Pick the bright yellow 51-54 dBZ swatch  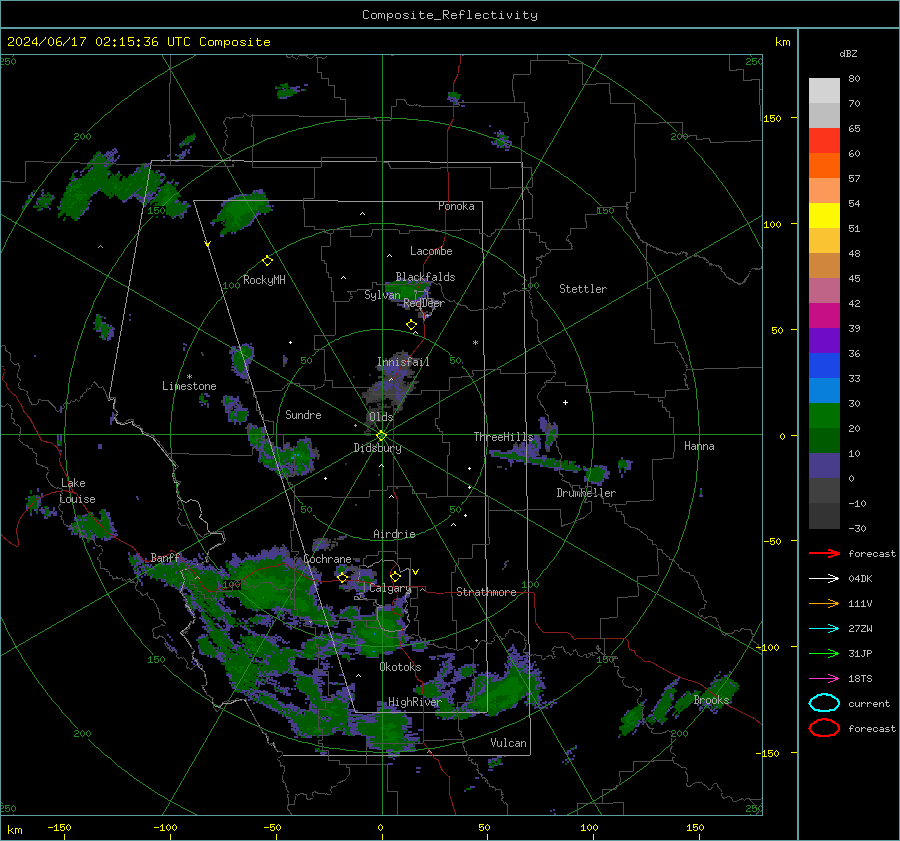click(824, 216)
